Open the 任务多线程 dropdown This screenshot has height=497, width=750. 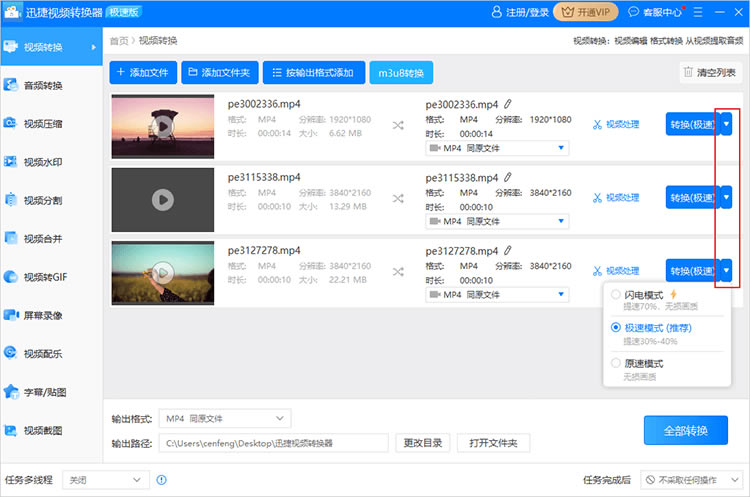coord(106,480)
